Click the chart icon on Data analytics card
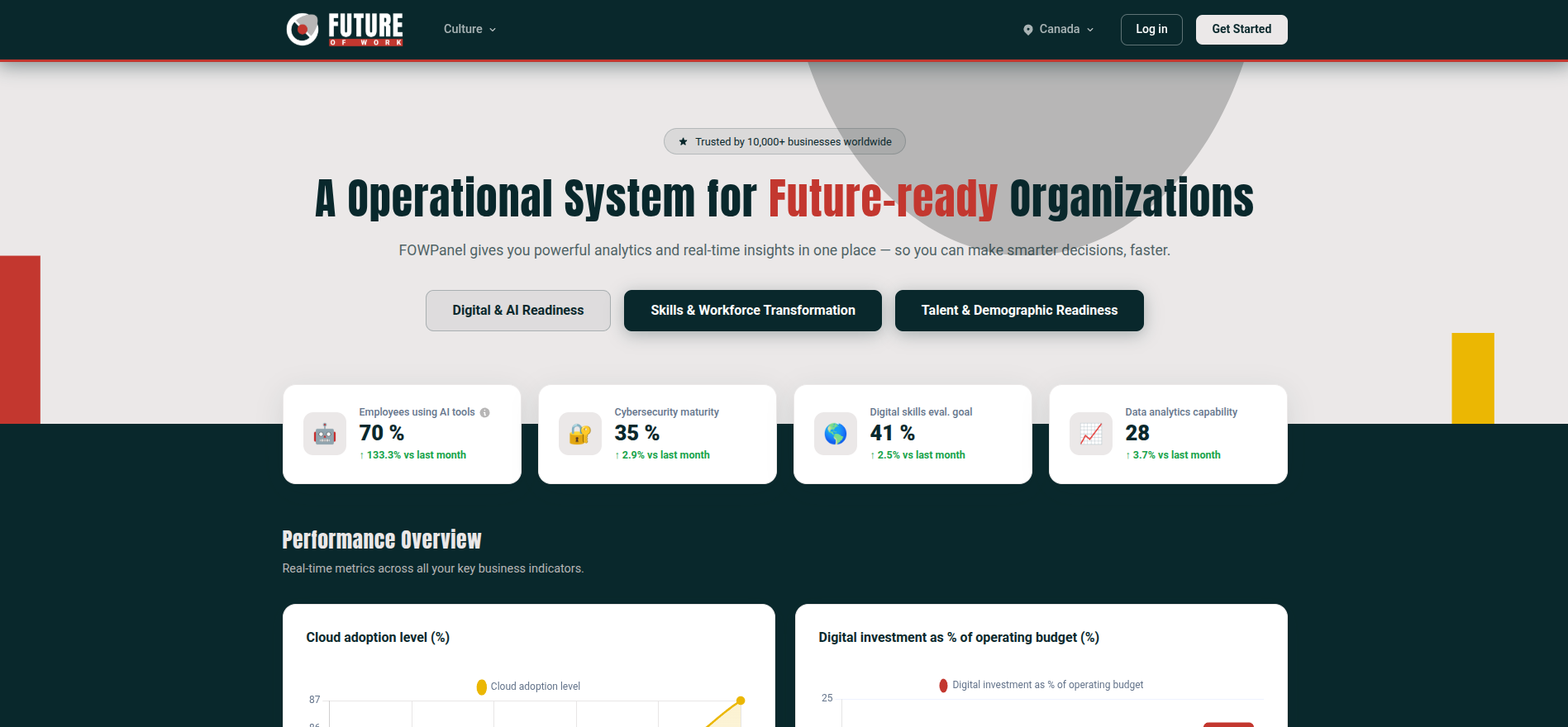1568x727 pixels. click(x=1091, y=434)
